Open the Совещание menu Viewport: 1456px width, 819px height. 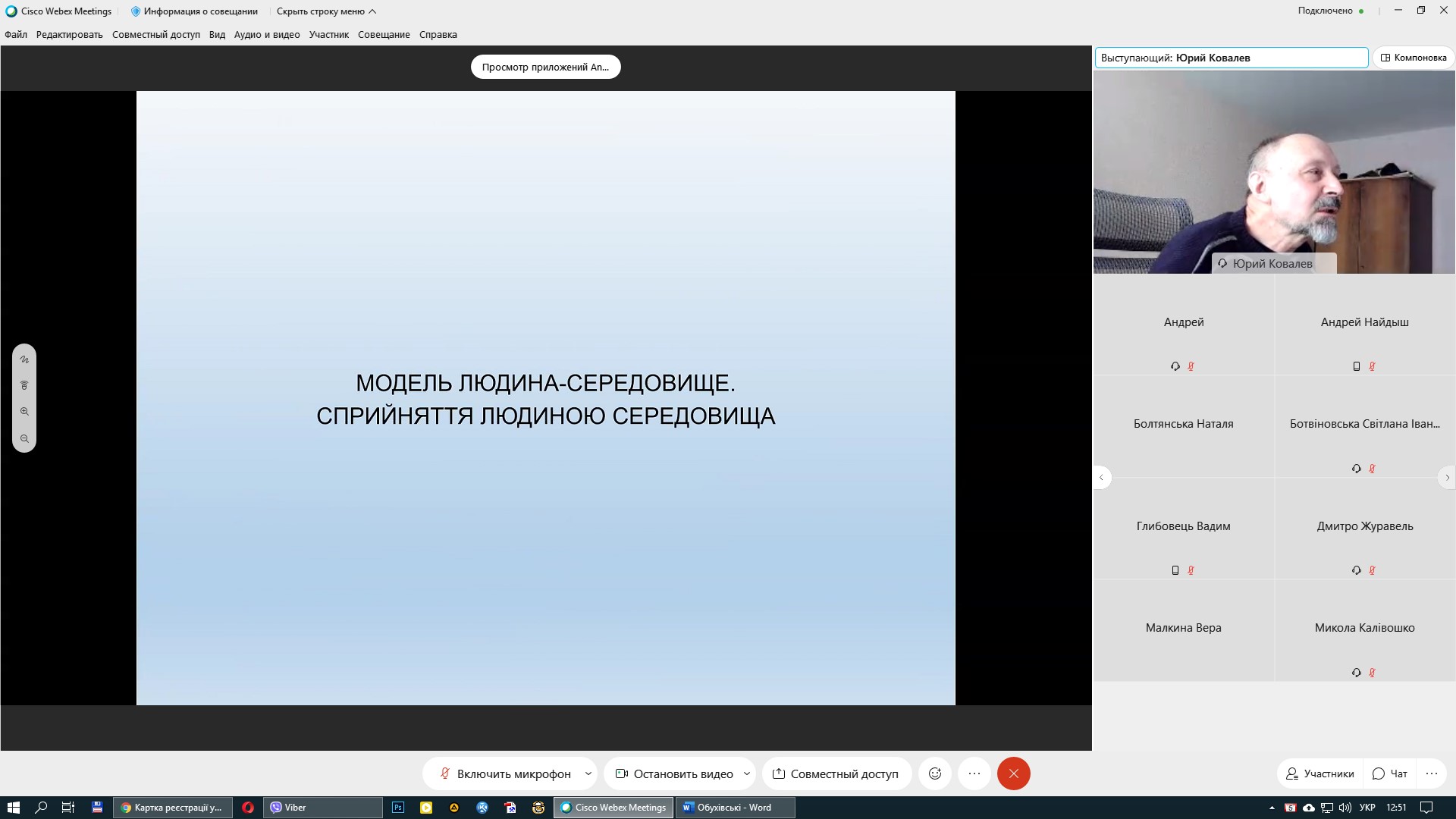(384, 35)
